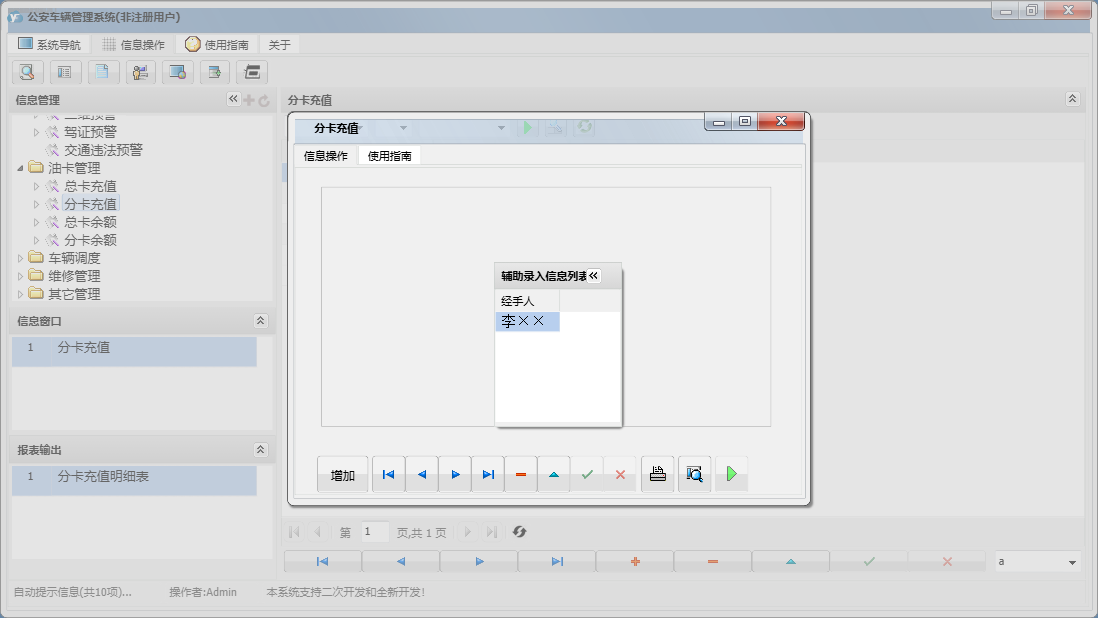
Task: Click the window-with-green-arrow toolbar icon
Action: [x=215, y=72]
